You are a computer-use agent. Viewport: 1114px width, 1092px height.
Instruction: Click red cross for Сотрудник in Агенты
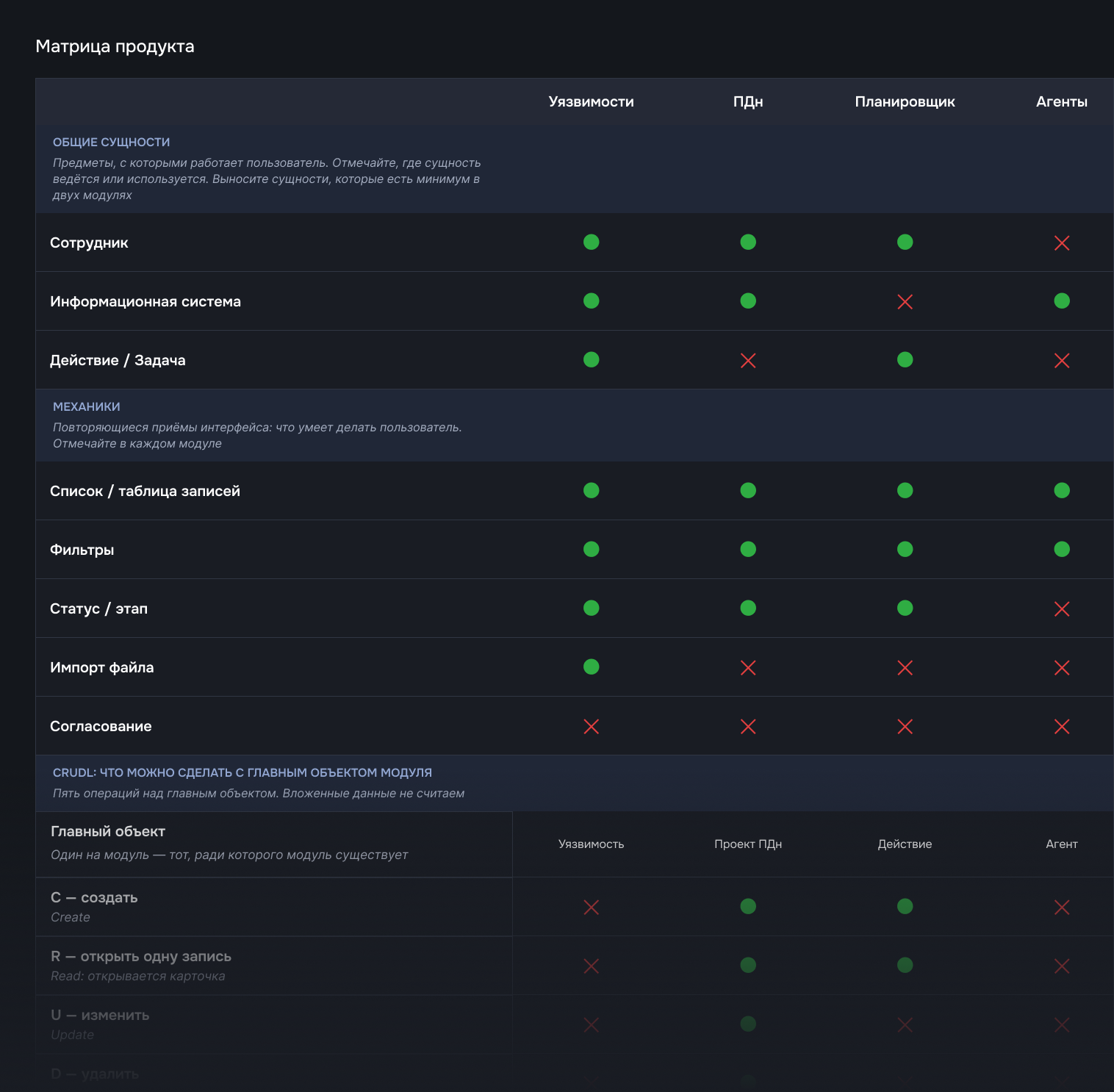click(1062, 243)
